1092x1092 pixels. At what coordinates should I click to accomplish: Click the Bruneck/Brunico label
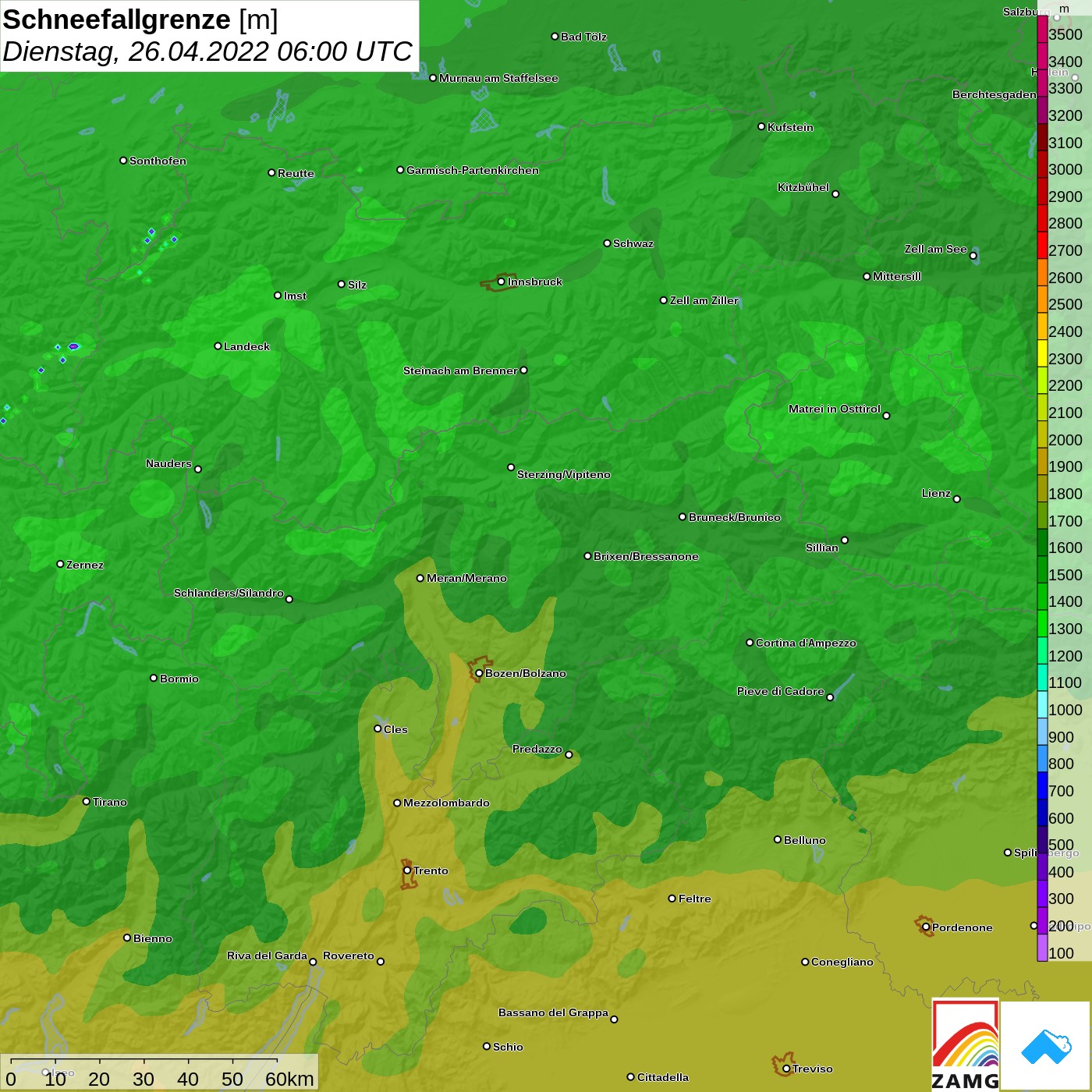click(734, 517)
